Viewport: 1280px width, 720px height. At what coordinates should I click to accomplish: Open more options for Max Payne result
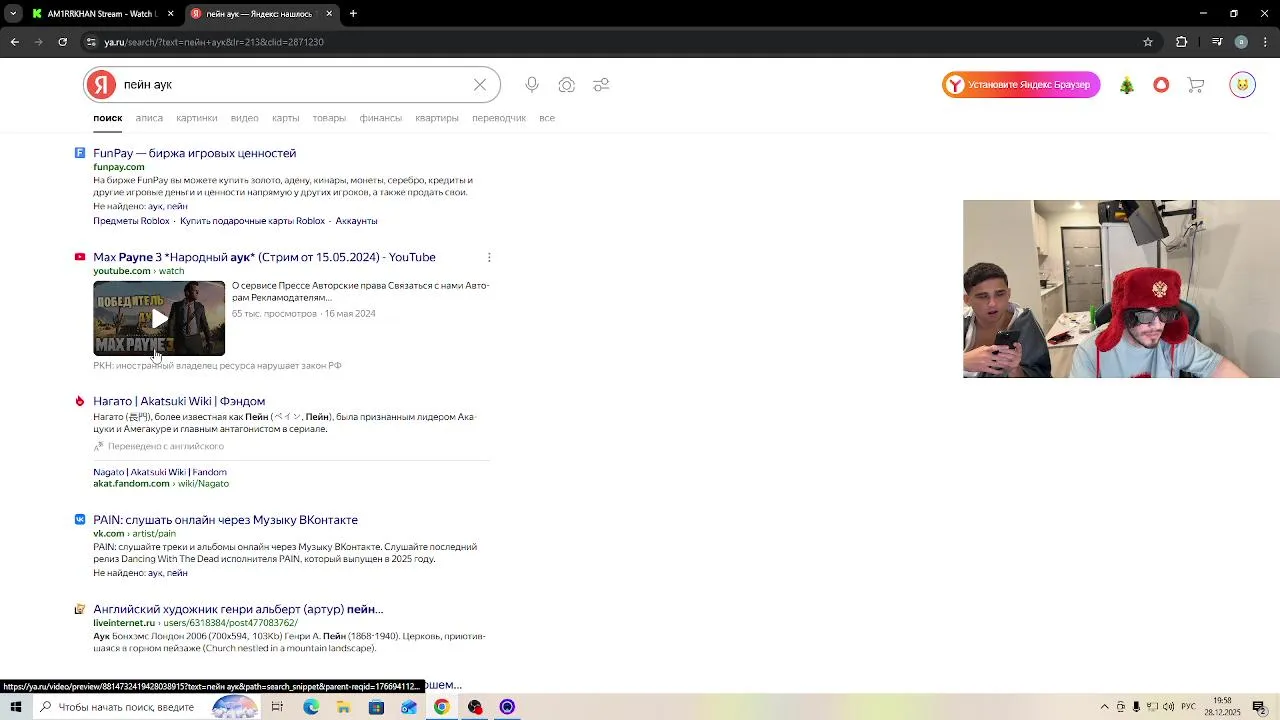coord(489,258)
